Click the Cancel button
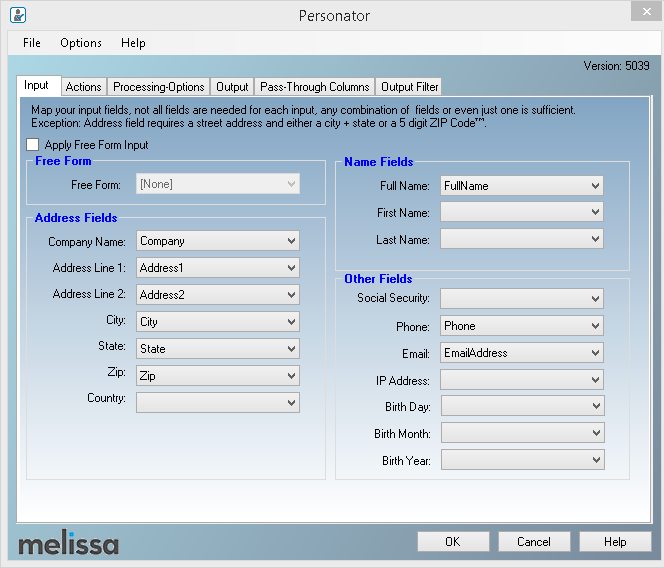The width and height of the screenshot is (664, 568). pyautogui.click(x=534, y=542)
